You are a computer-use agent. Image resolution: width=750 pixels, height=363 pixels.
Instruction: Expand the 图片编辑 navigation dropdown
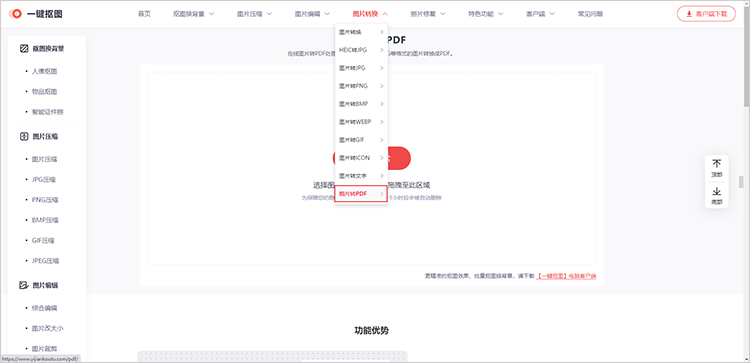click(x=312, y=14)
